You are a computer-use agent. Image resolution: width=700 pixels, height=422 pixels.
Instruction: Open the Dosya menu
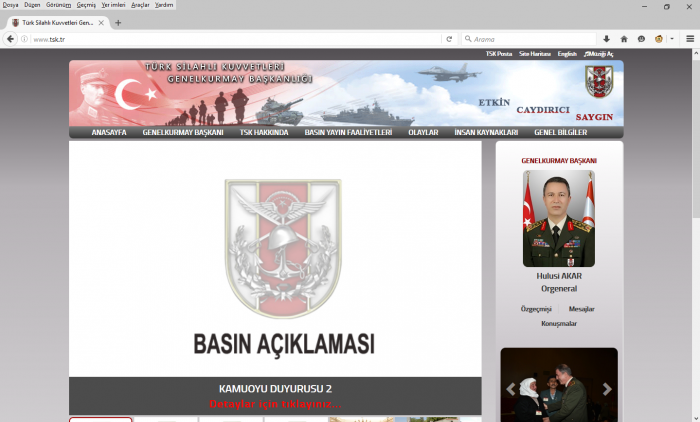(x=10, y=5)
